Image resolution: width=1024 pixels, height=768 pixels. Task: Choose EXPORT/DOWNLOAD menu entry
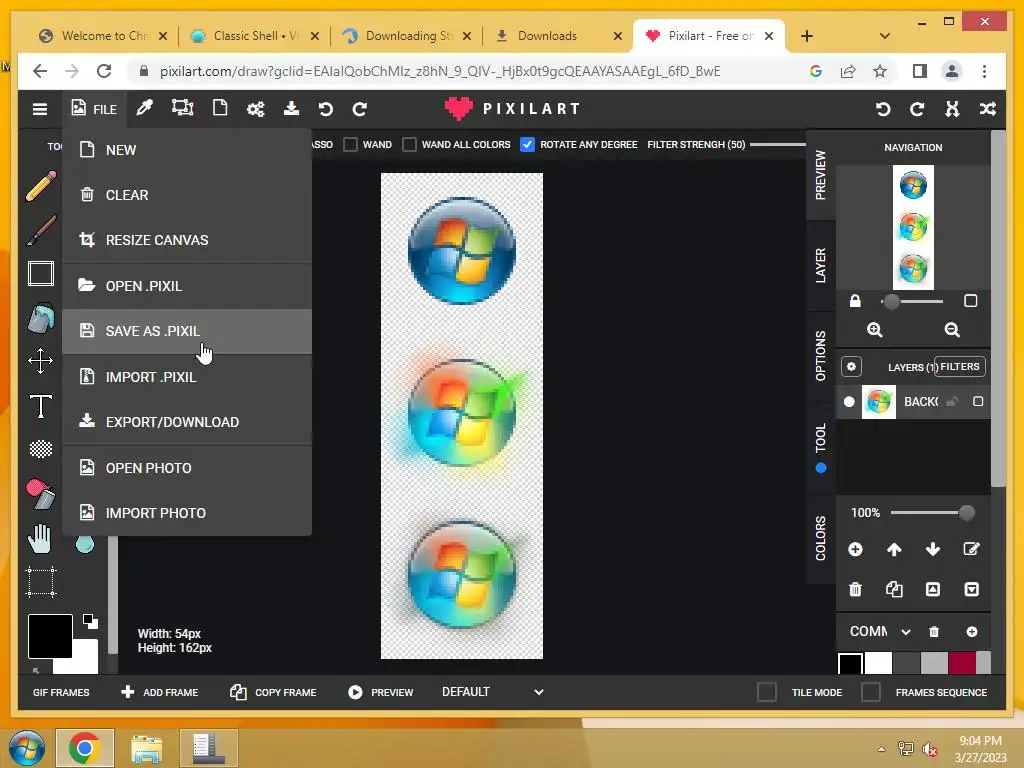tap(187, 422)
